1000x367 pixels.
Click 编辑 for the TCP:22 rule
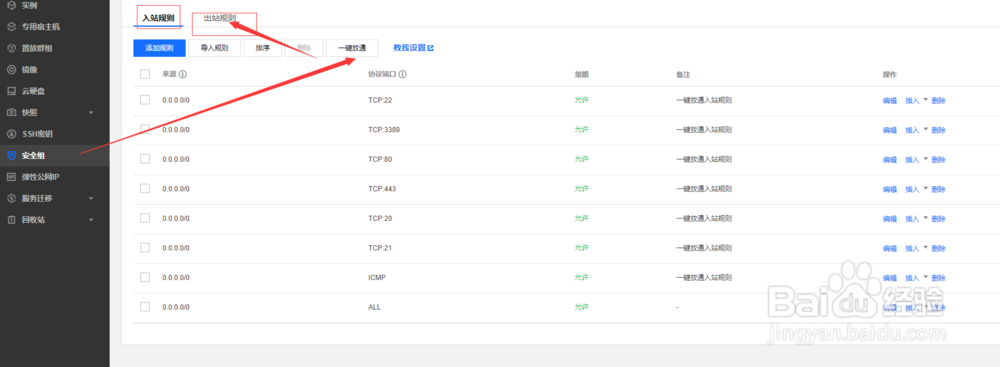pos(890,100)
